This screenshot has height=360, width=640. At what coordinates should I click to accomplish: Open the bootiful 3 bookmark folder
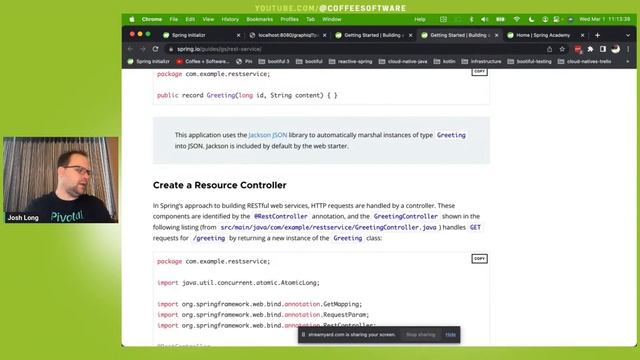274,62
